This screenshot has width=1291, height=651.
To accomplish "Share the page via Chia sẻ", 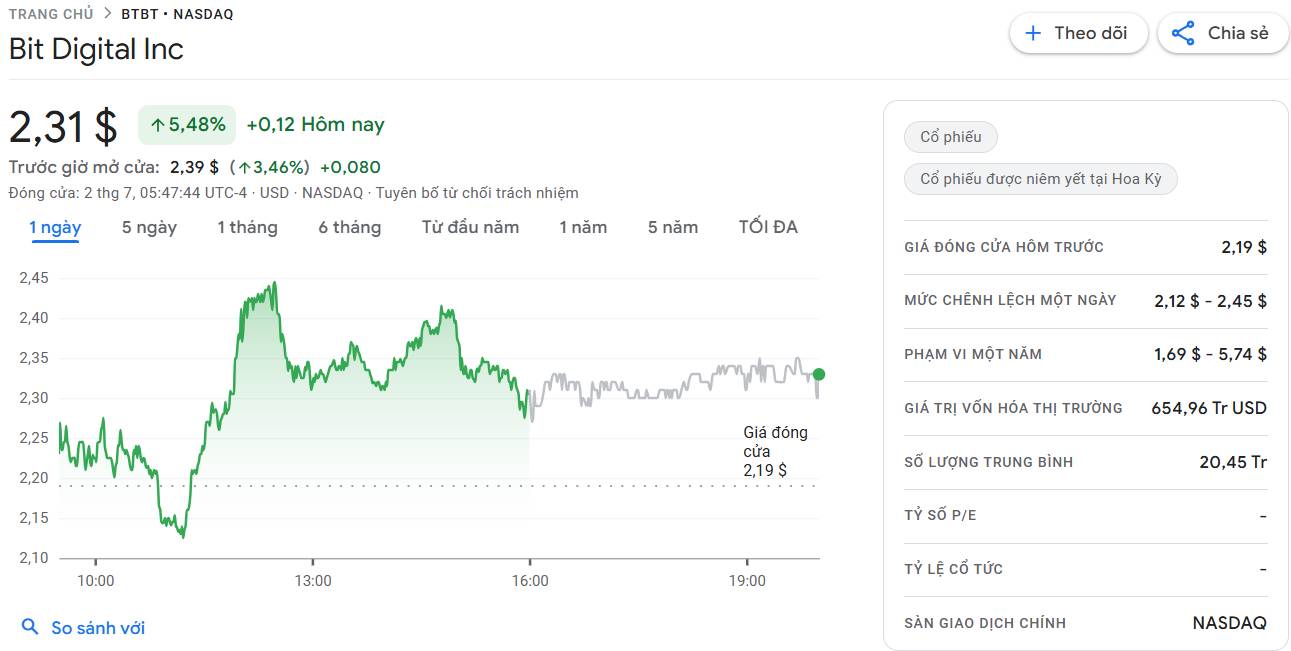I will (x=1223, y=33).
